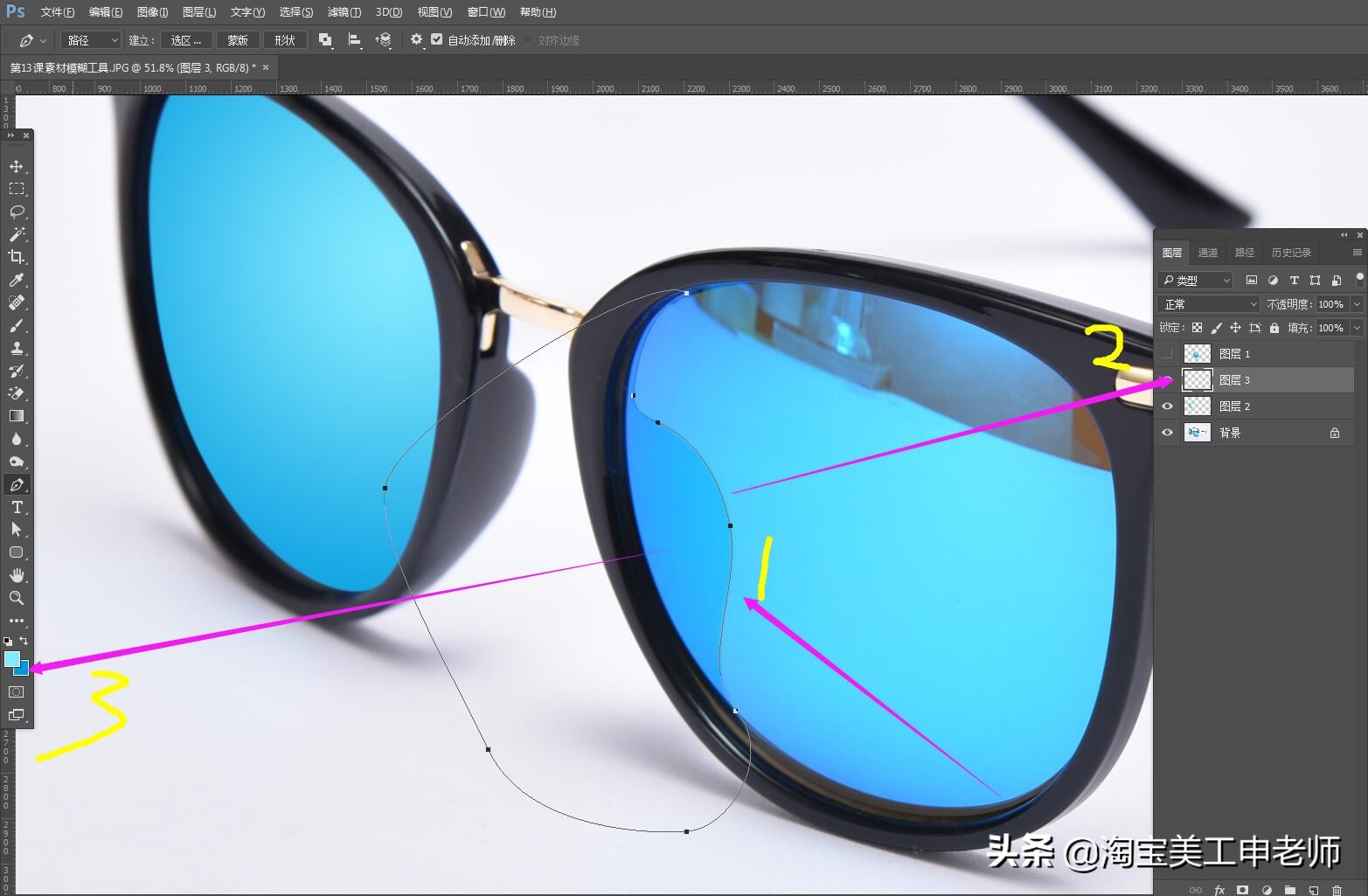The width and height of the screenshot is (1368, 896).
Task: Reset to default foreground/background colors
Action: pyautogui.click(x=8, y=642)
